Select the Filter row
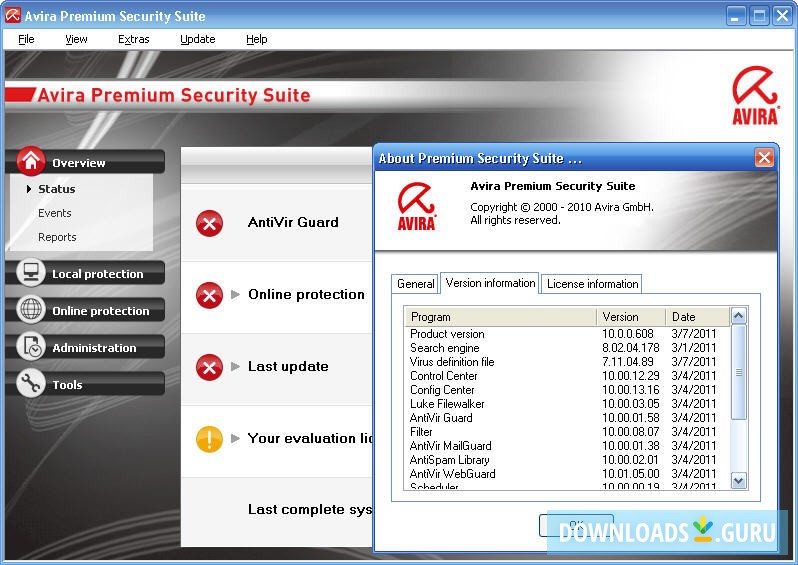This screenshot has height=565, width=798. (x=567, y=432)
